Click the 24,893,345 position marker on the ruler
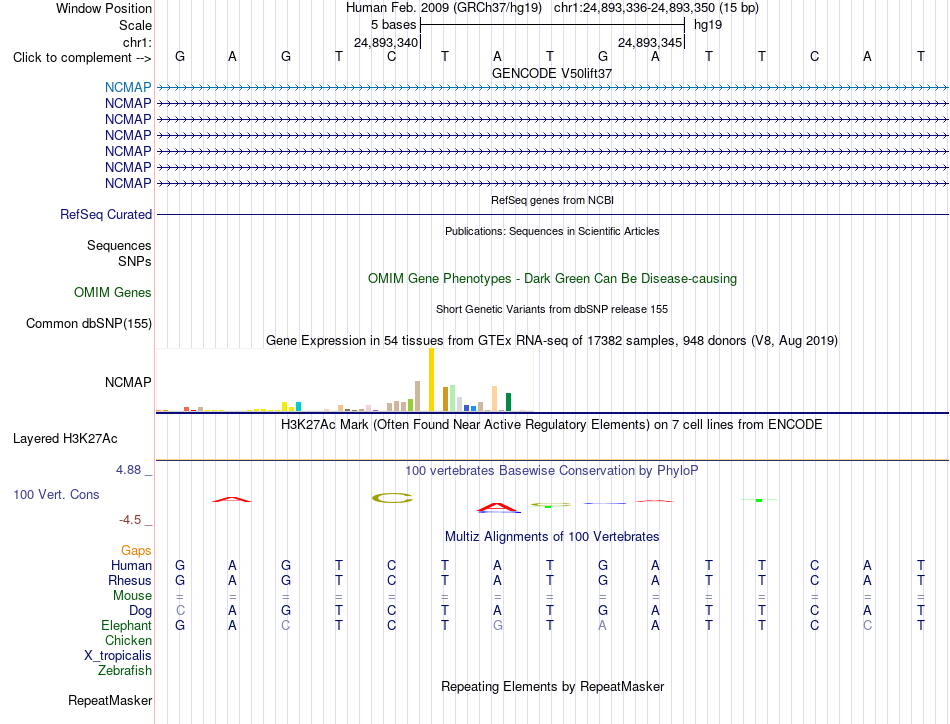 (x=650, y=42)
